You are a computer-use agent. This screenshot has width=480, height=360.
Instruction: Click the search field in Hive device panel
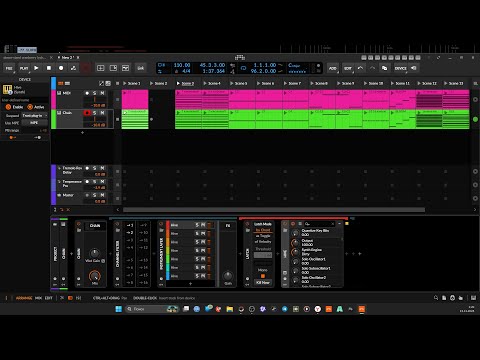pyautogui.click(x=319, y=224)
